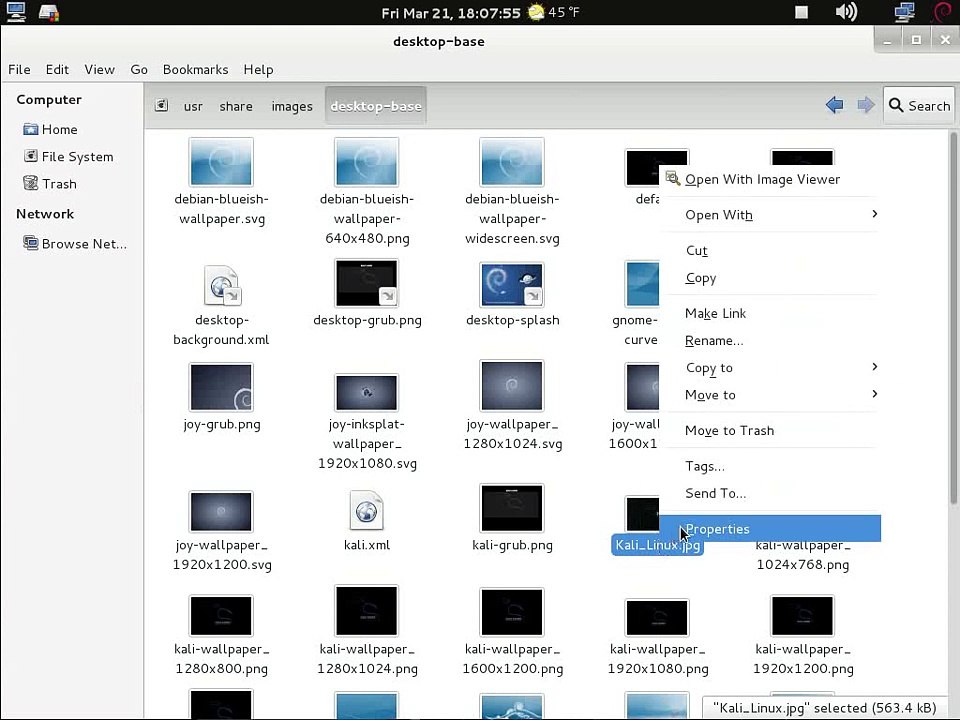960x720 pixels.
Task: Choose Copy from context menu
Action: (x=770, y=278)
